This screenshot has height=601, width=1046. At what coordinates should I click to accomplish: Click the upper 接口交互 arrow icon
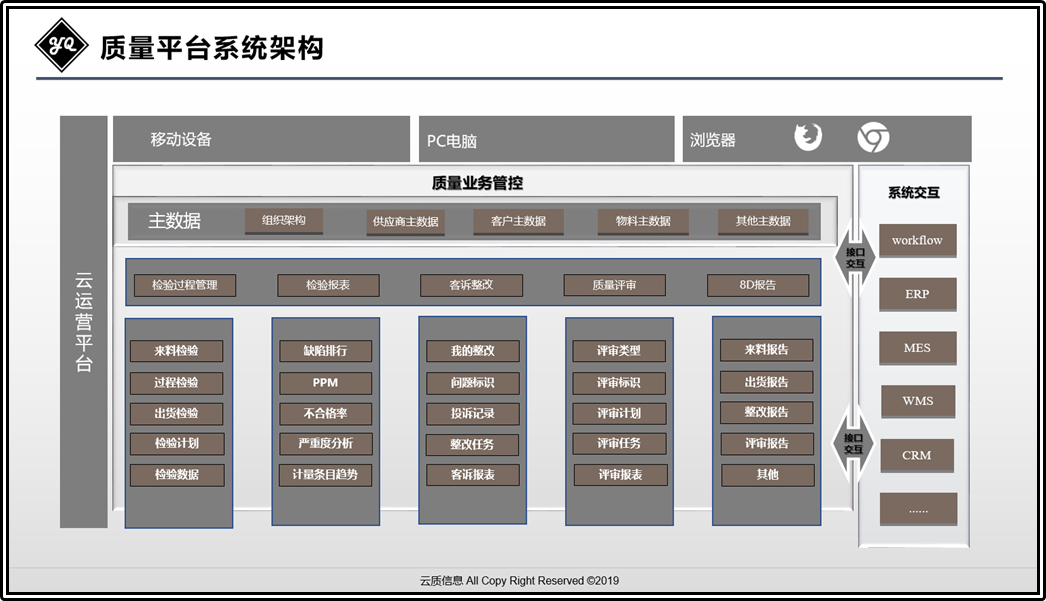pos(855,258)
